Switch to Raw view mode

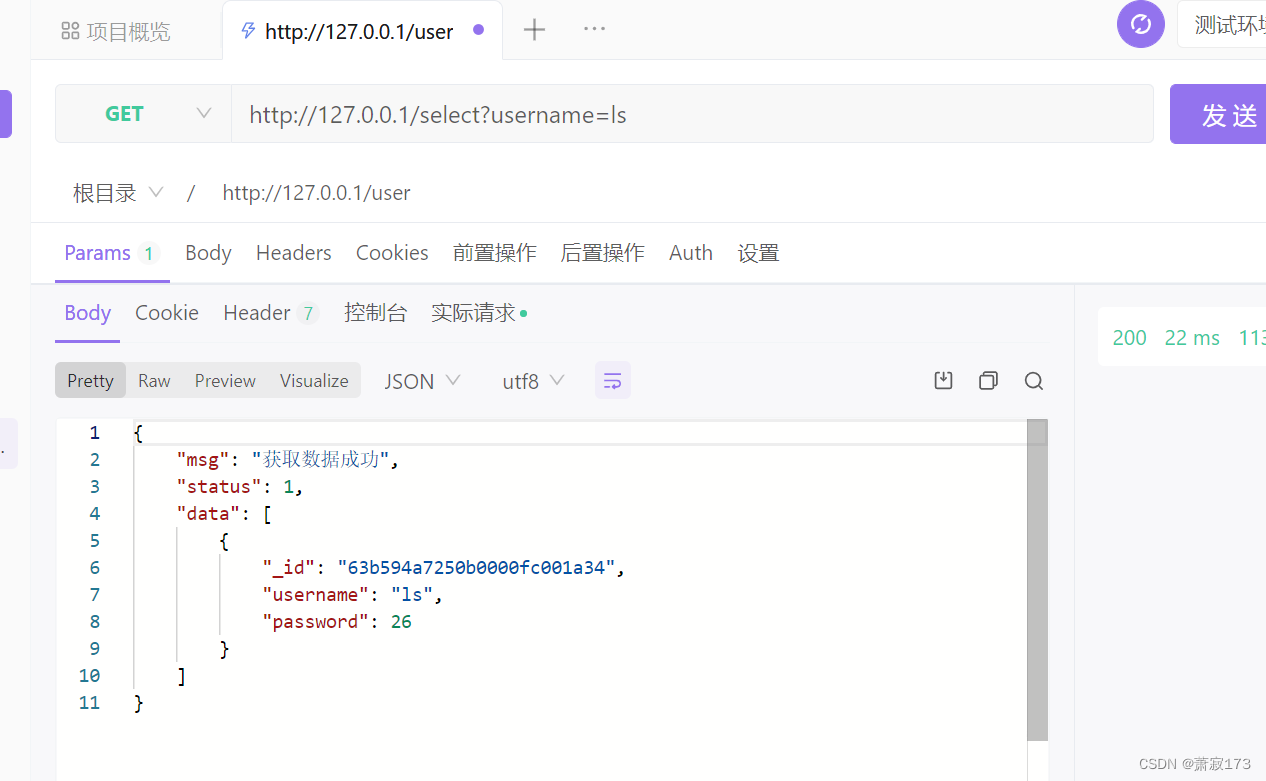coord(154,380)
